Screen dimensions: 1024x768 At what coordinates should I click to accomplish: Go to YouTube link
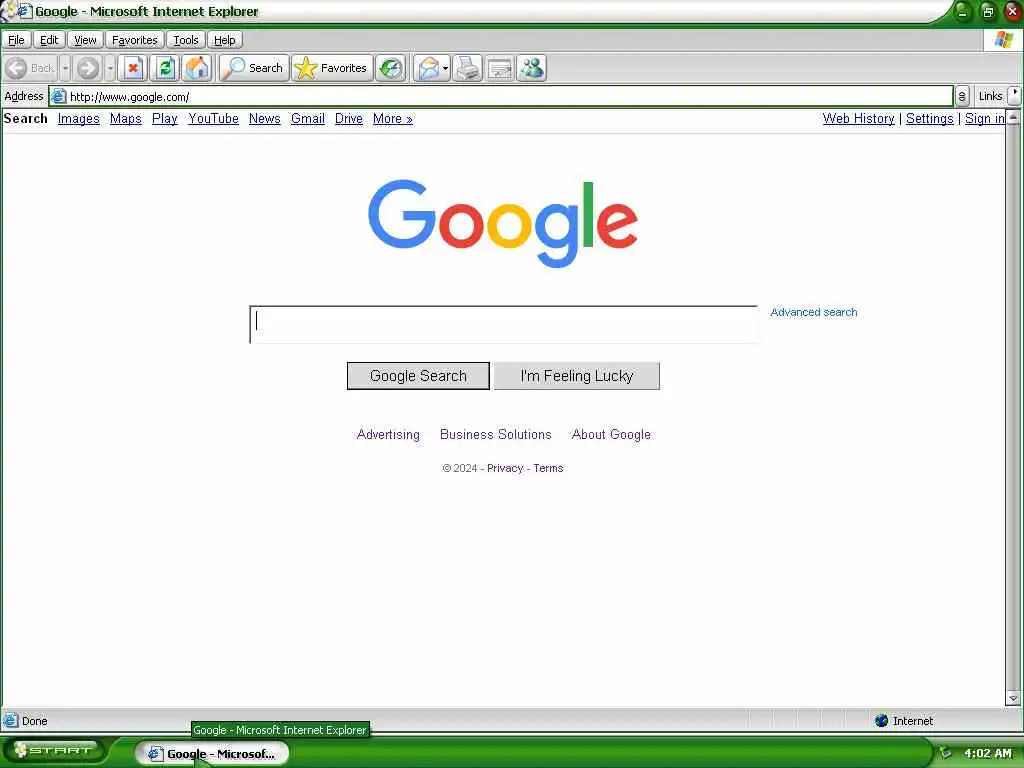pyautogui.click(x=214, y=119)
